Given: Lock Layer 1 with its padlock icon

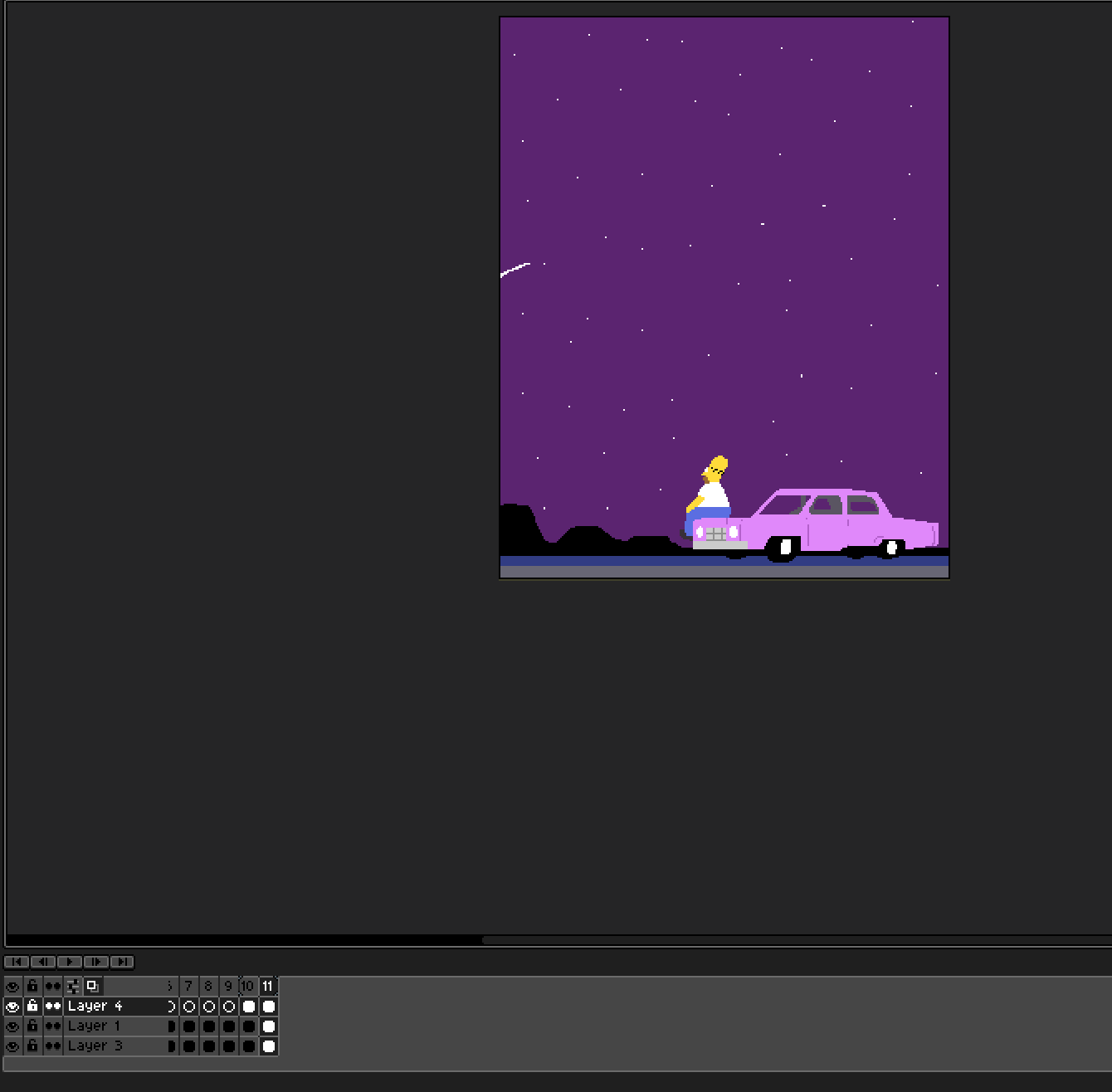Looking at the screenshot, I should coord(32,1026).
